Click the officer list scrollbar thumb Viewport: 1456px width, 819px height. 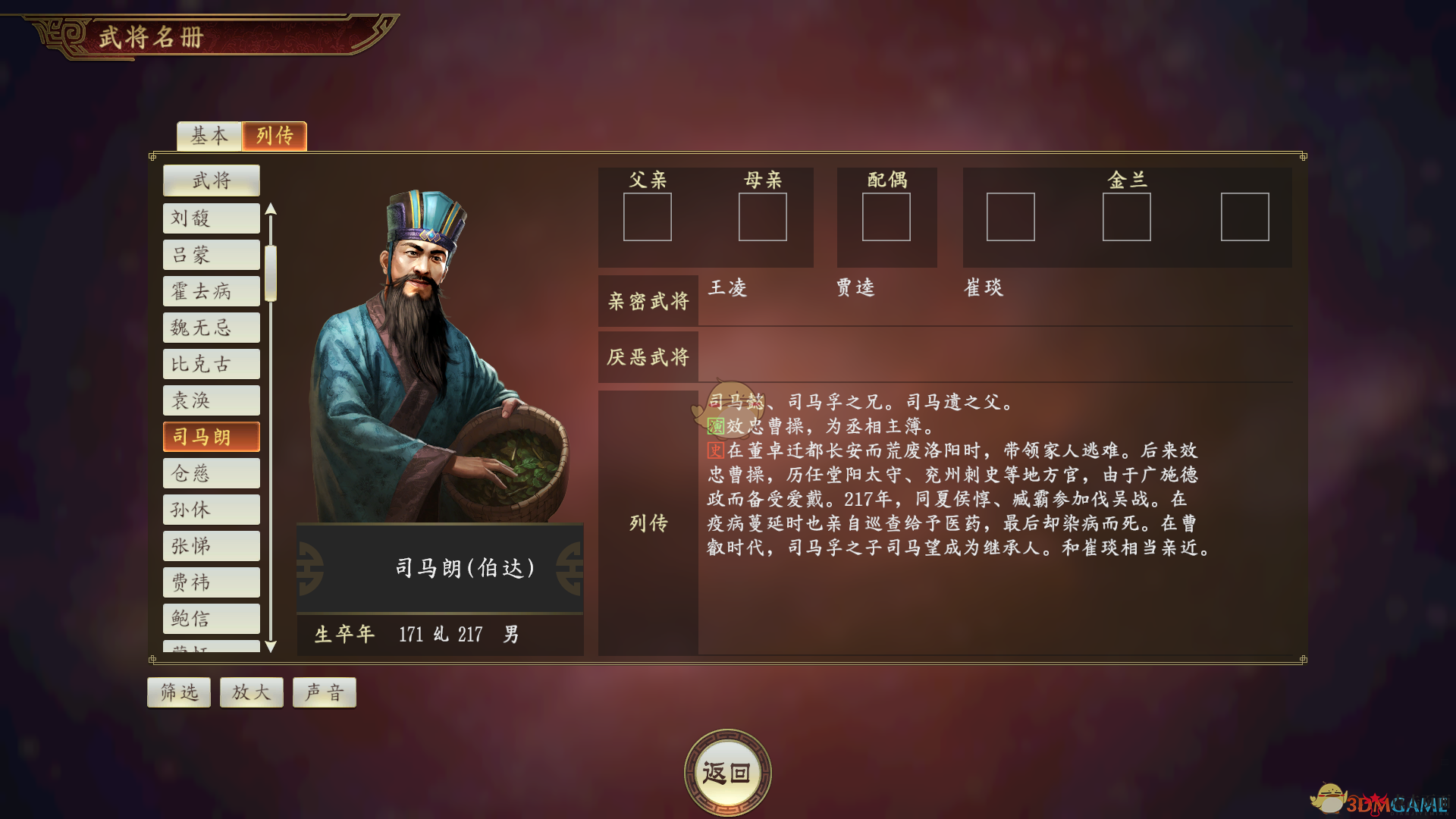(x=271, y=273)
